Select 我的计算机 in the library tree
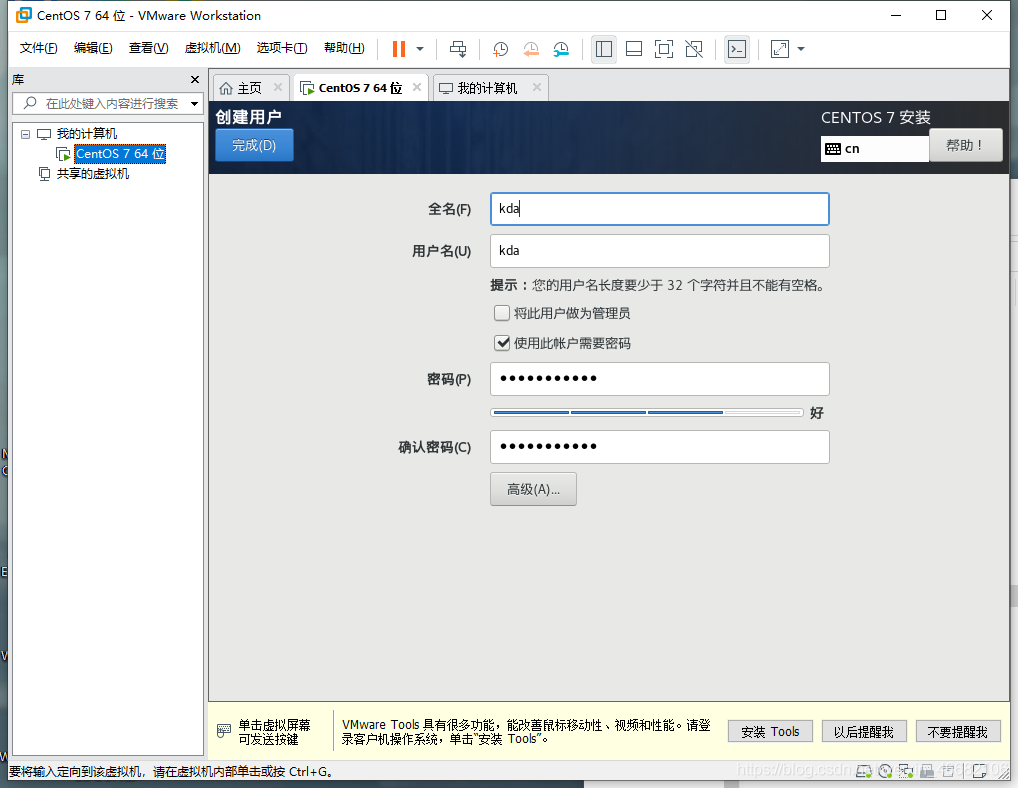This screenshot has width=1018, height=788. tap(86, 134)
